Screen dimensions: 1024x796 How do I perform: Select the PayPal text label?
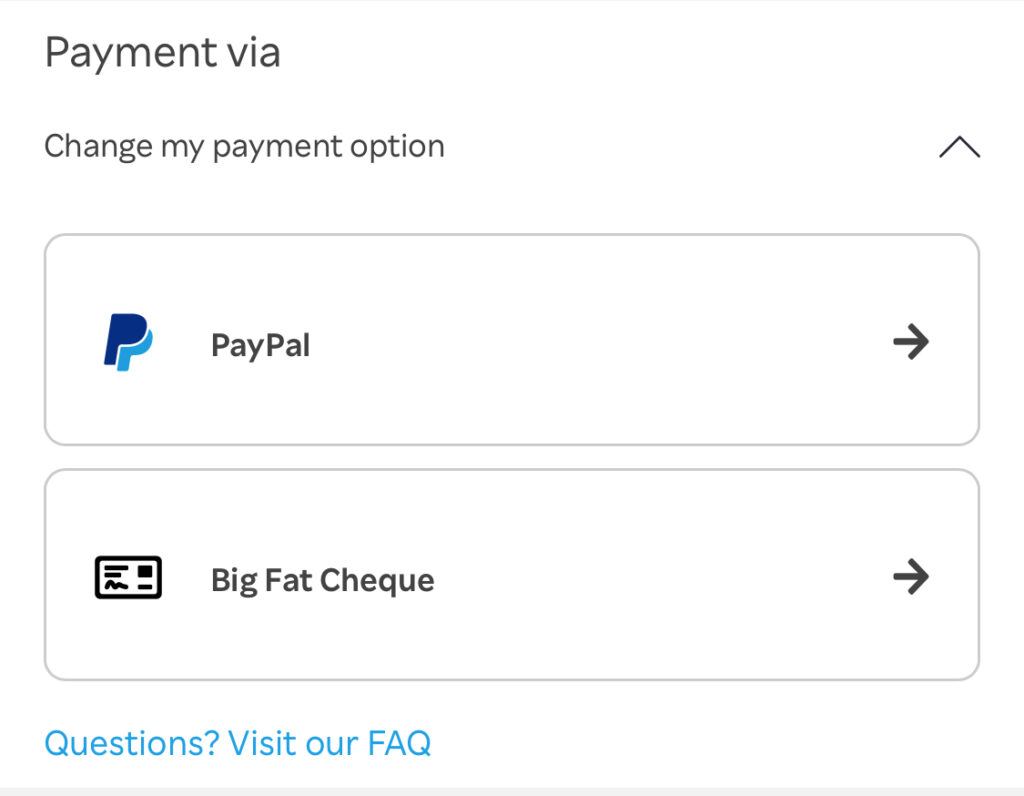(x=260, y=345)
